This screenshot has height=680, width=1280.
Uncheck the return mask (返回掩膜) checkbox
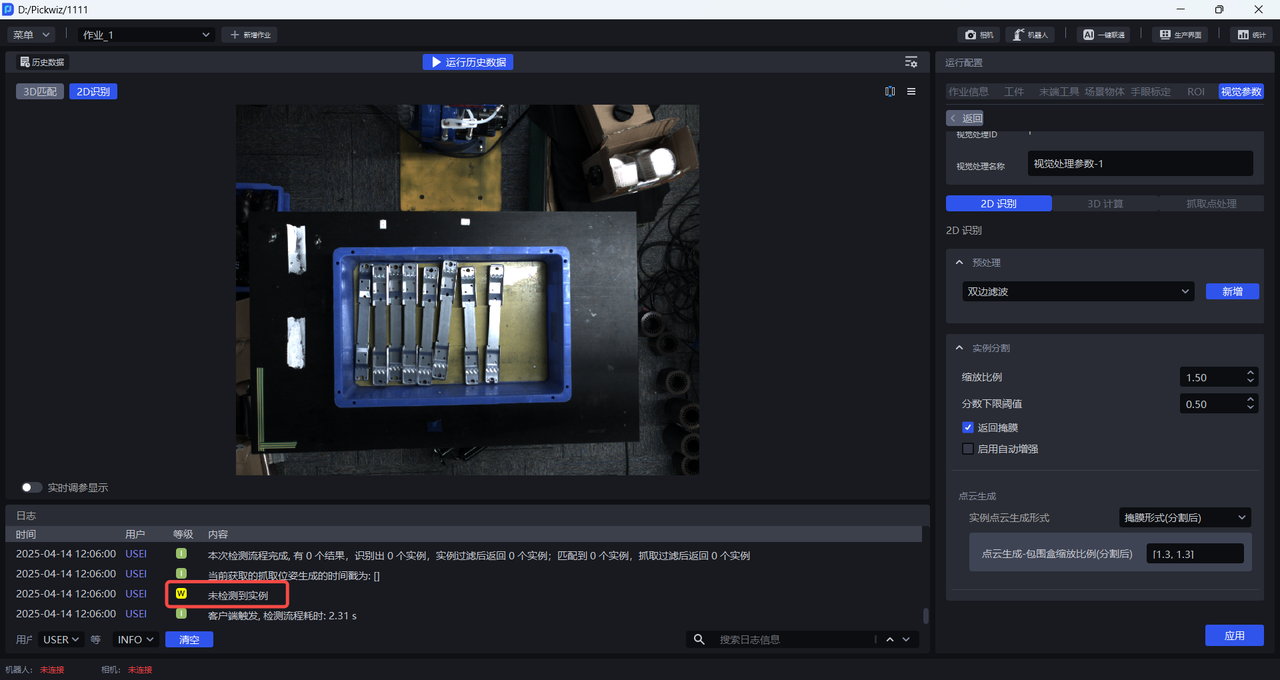click(967, 427)
